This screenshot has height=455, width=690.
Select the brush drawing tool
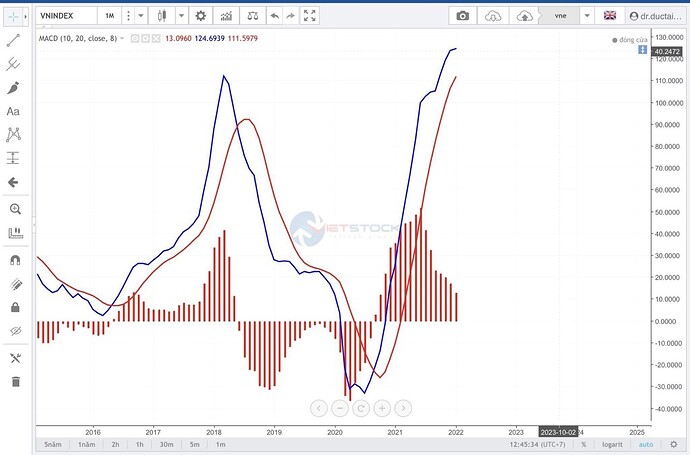point(14,88)
